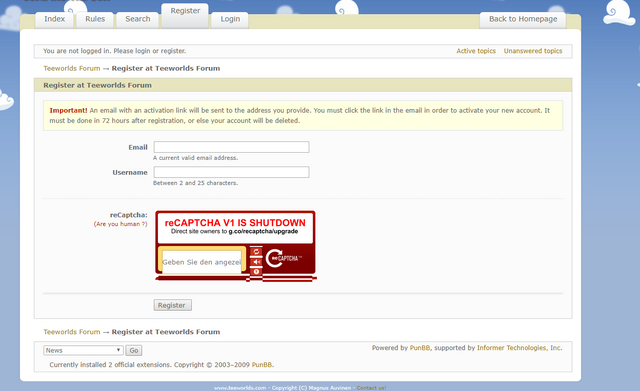
Task: Reload the reCAPTCHA challenge icon
Action: pos(256,251)
